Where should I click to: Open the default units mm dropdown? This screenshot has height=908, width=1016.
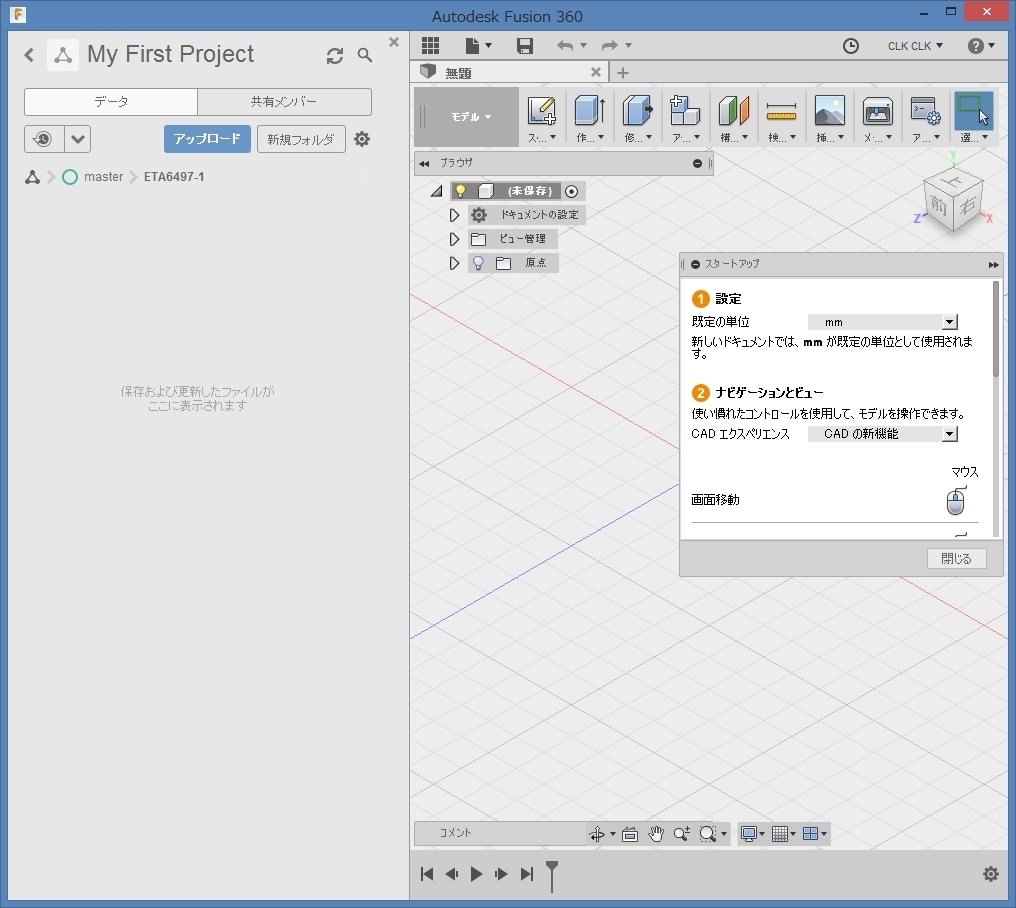coord(883,322)
